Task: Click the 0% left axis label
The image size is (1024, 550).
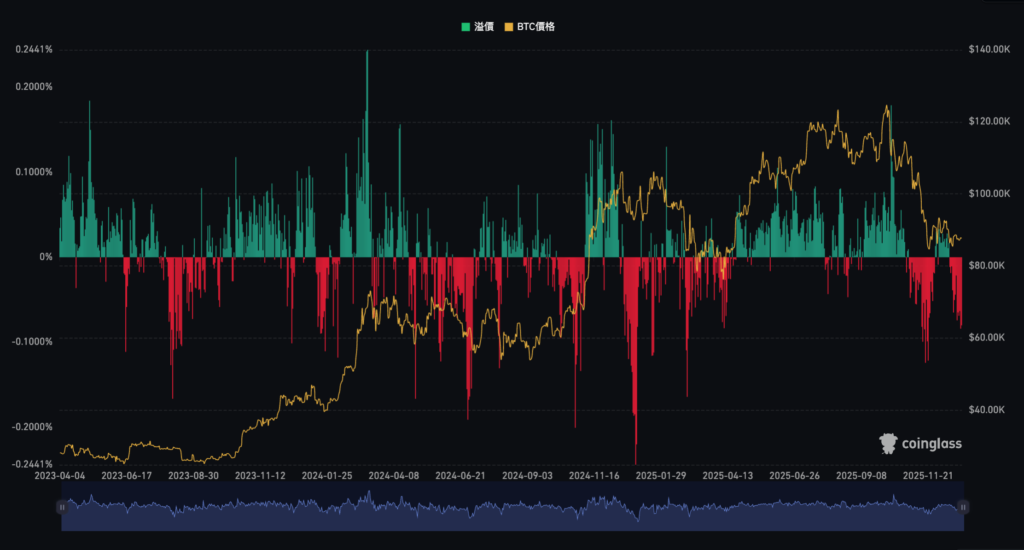Action: 46,257
